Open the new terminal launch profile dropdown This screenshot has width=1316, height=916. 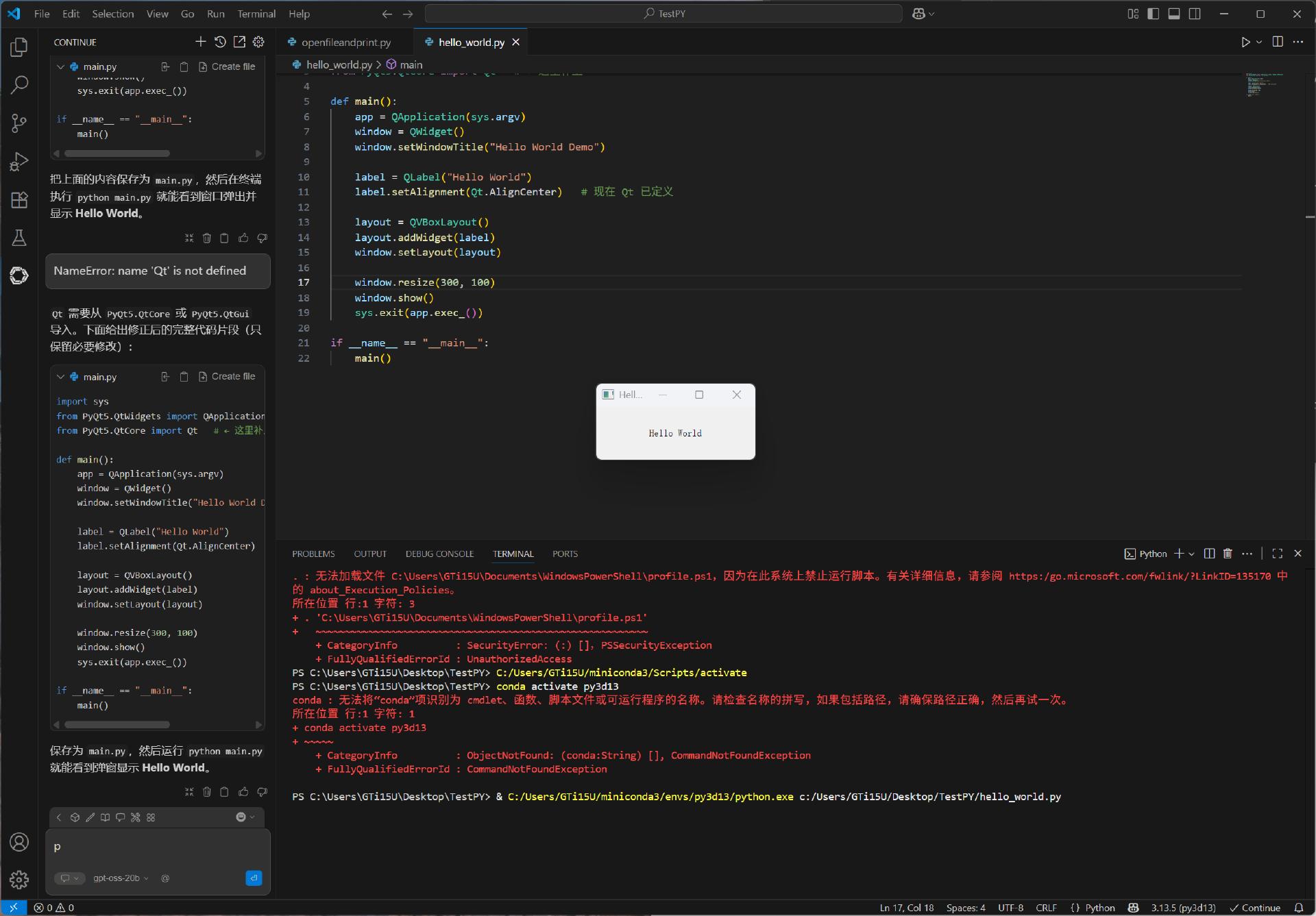pyautogui.click(x=1192, y=554)
